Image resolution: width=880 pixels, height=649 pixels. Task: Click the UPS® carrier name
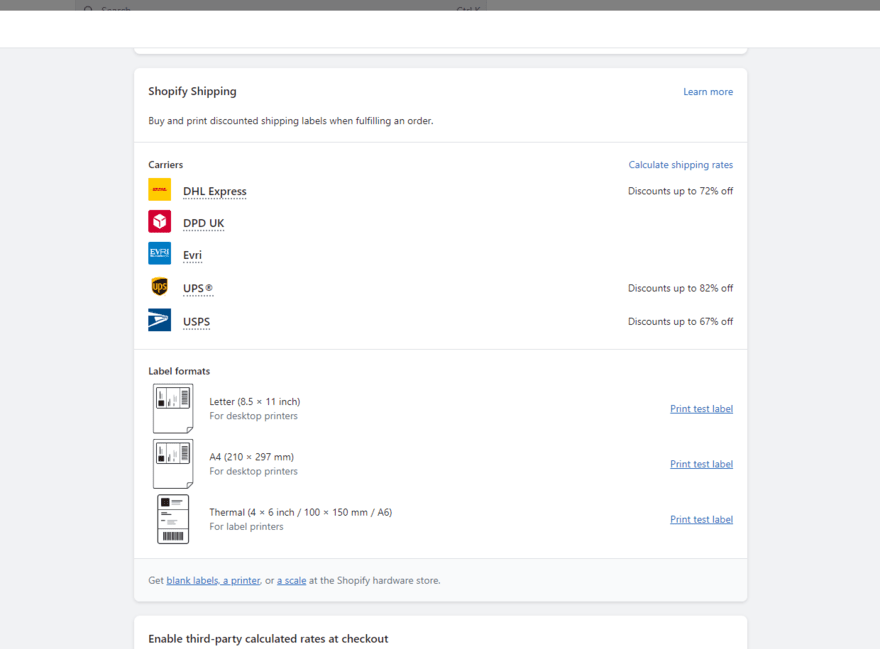coord(198,289)
